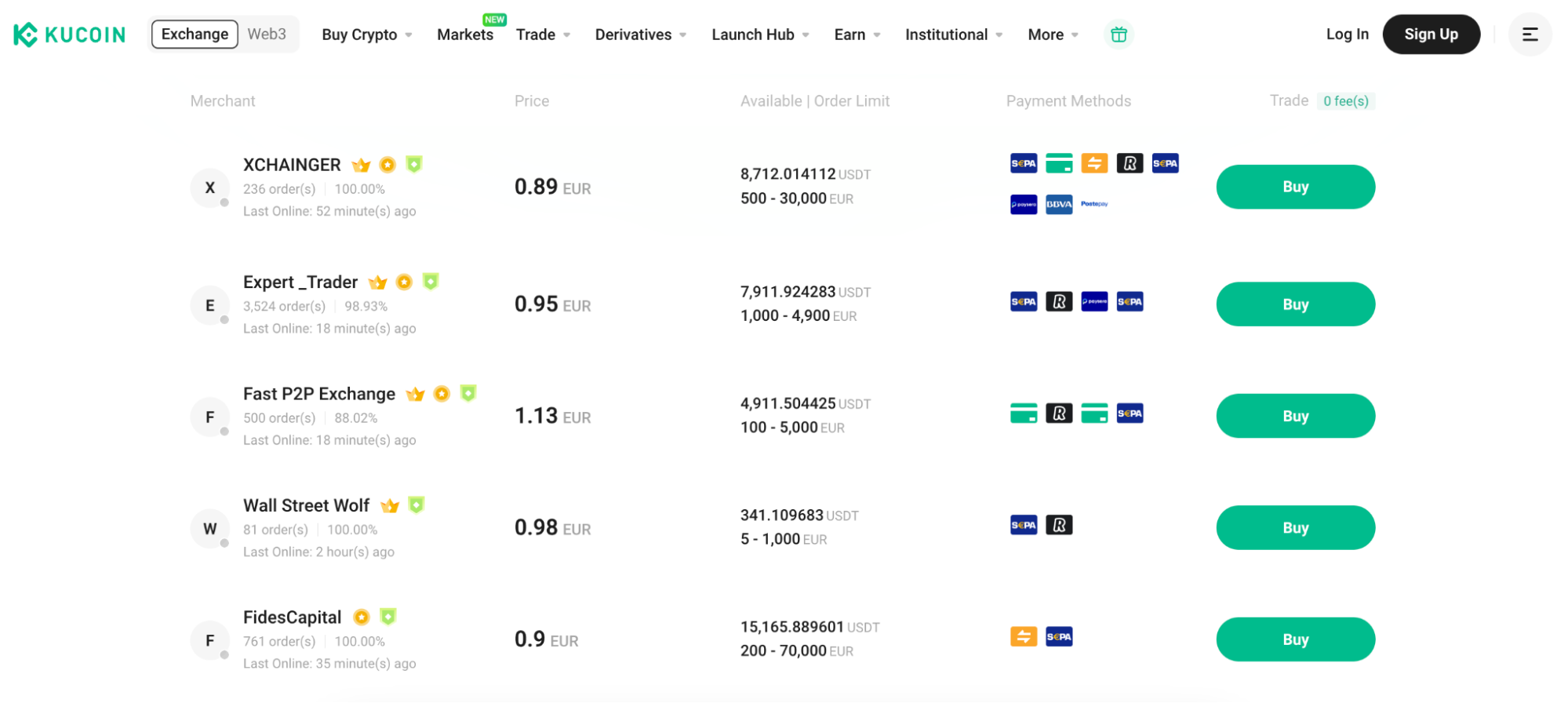Click FidesCapital's green shield badge

click(387, 616)
